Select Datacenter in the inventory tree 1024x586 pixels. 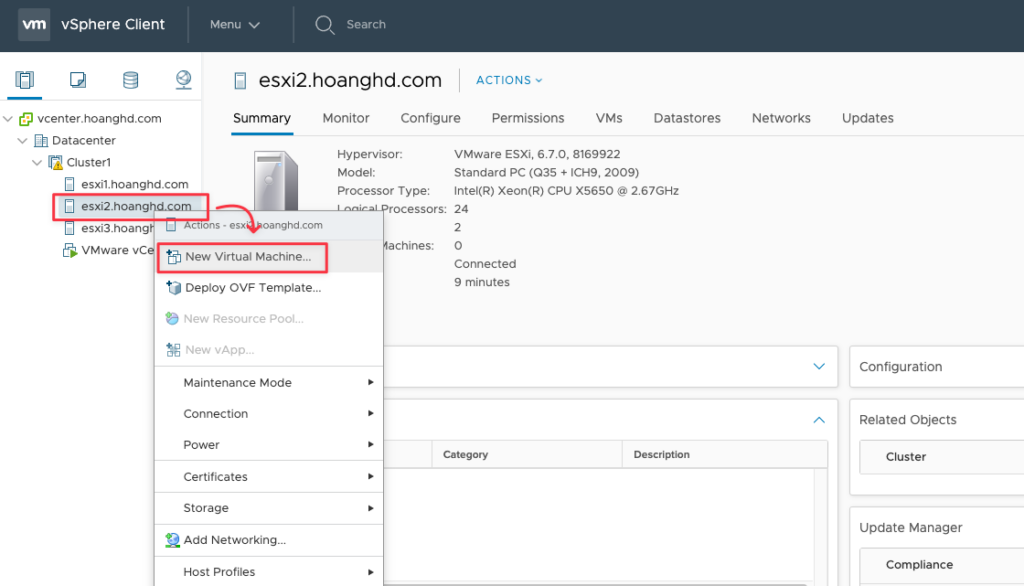tap(84, 140)
